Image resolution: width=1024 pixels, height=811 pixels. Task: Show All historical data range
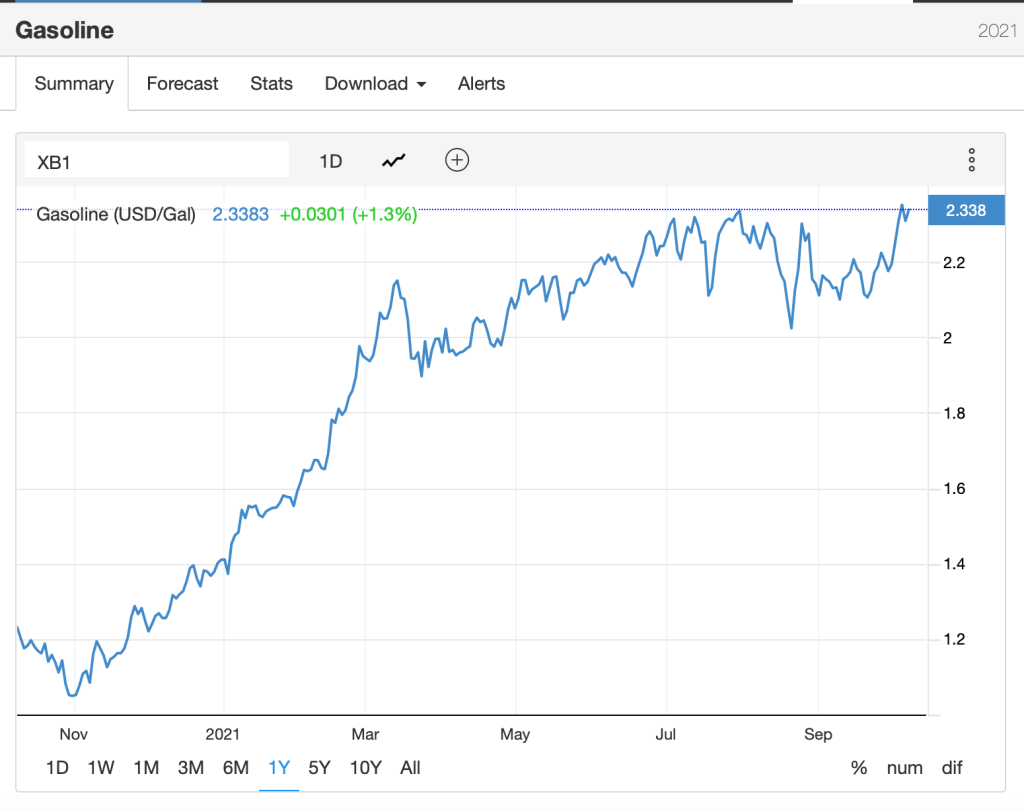point(410,768)
